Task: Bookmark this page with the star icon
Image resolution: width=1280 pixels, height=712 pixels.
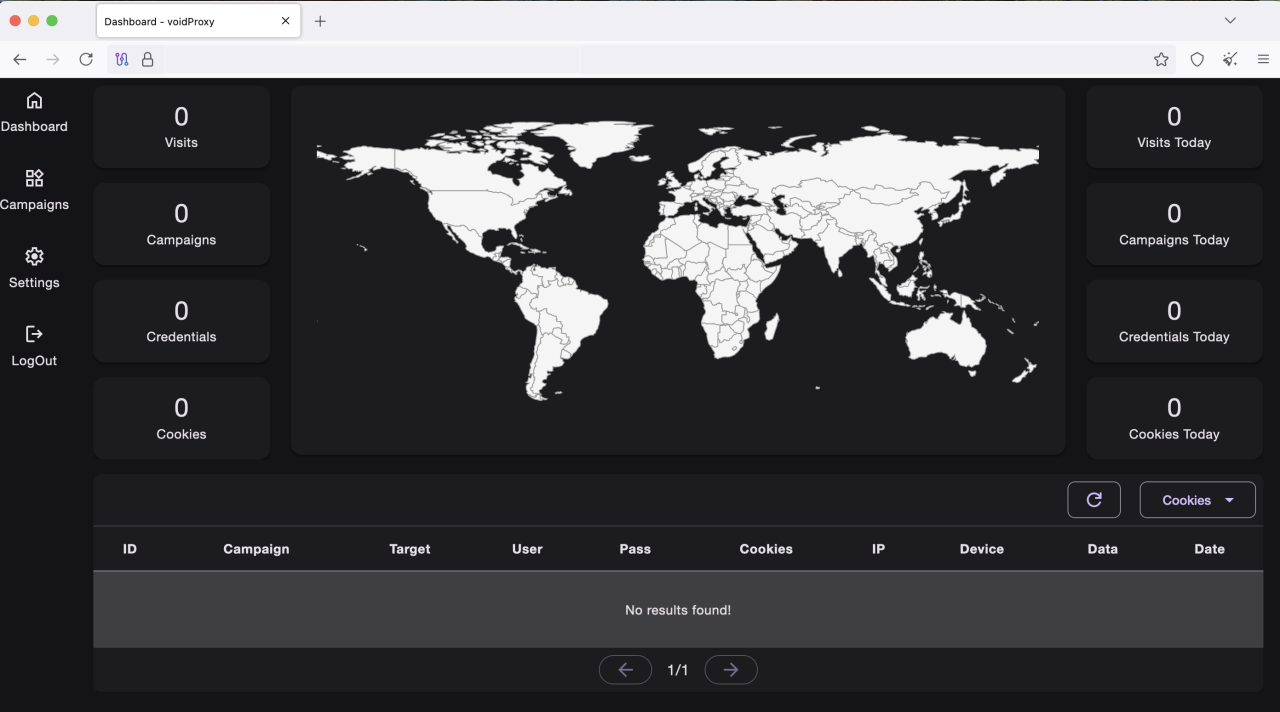Action: (x=1161, y=59)
